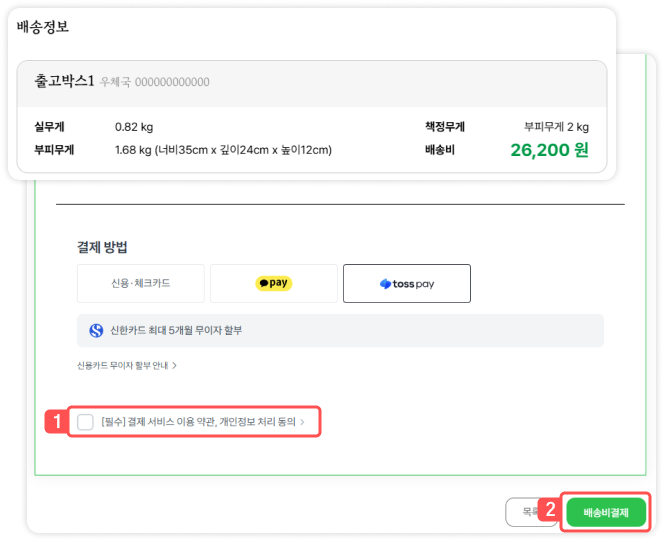Check the required payment terms agreement checkbox

coord(85,422)
